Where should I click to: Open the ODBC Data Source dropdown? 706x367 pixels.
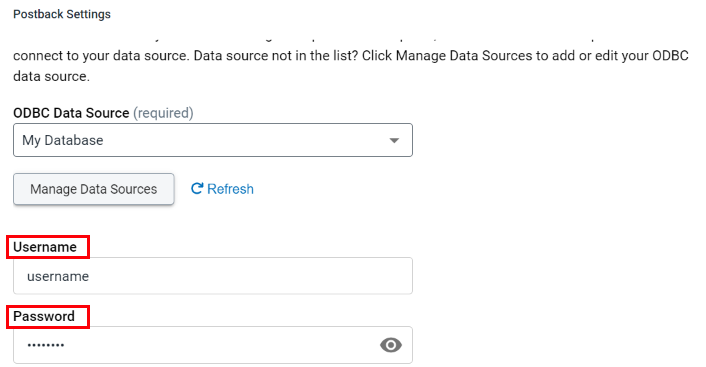tap(213, 140)
